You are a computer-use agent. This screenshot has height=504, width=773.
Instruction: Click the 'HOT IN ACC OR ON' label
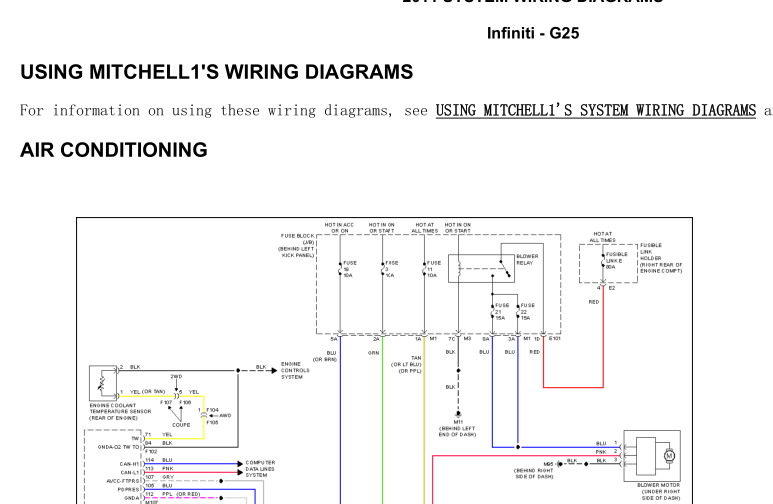tap(339, 227)
